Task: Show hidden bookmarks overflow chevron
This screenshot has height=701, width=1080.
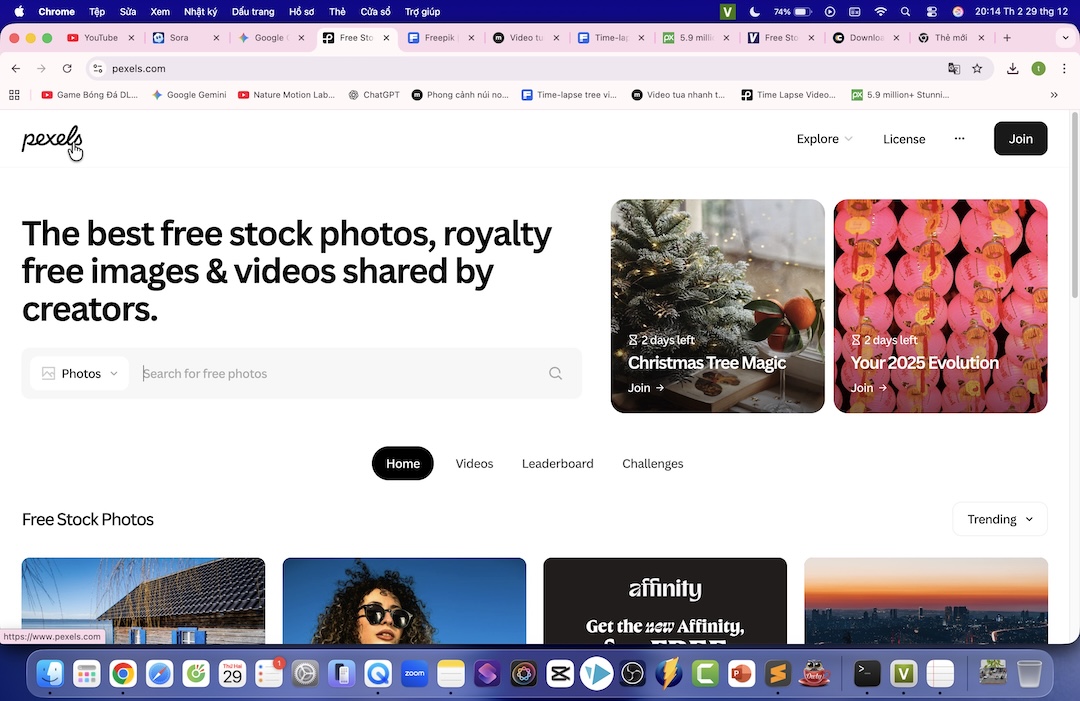Action: (x=1054, y=95)
